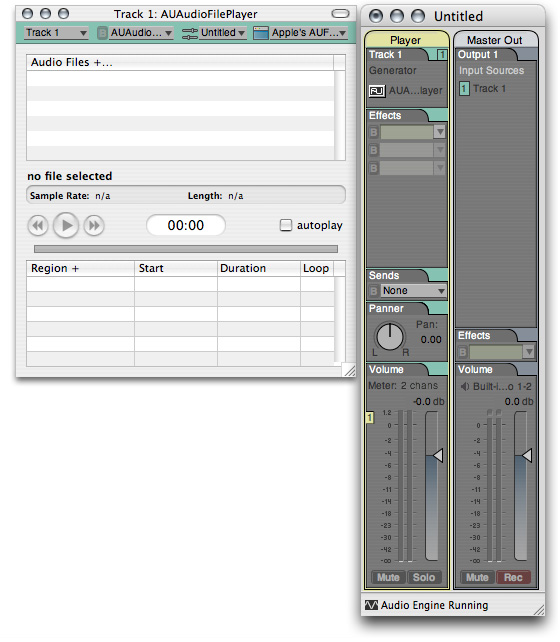Click the resize grip of Untitled mixer window
The image size is (560, 642).
pos(539,610)
